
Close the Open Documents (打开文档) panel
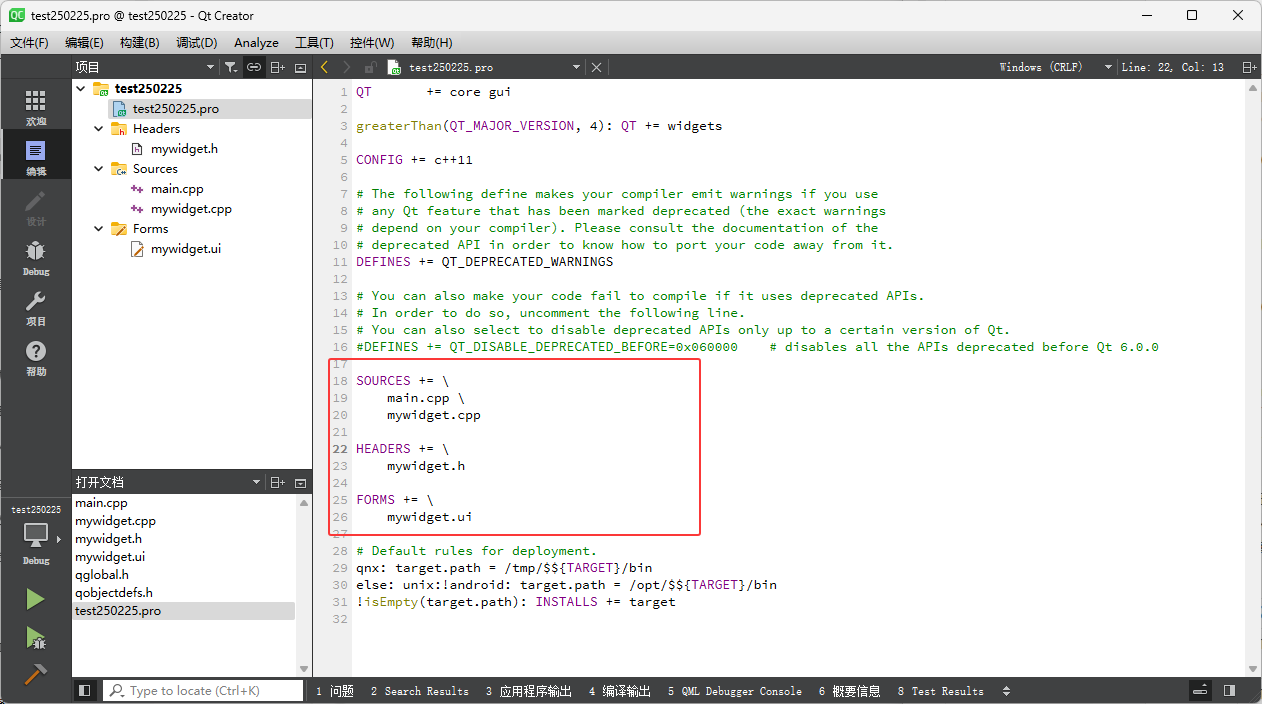coord(300,483)
